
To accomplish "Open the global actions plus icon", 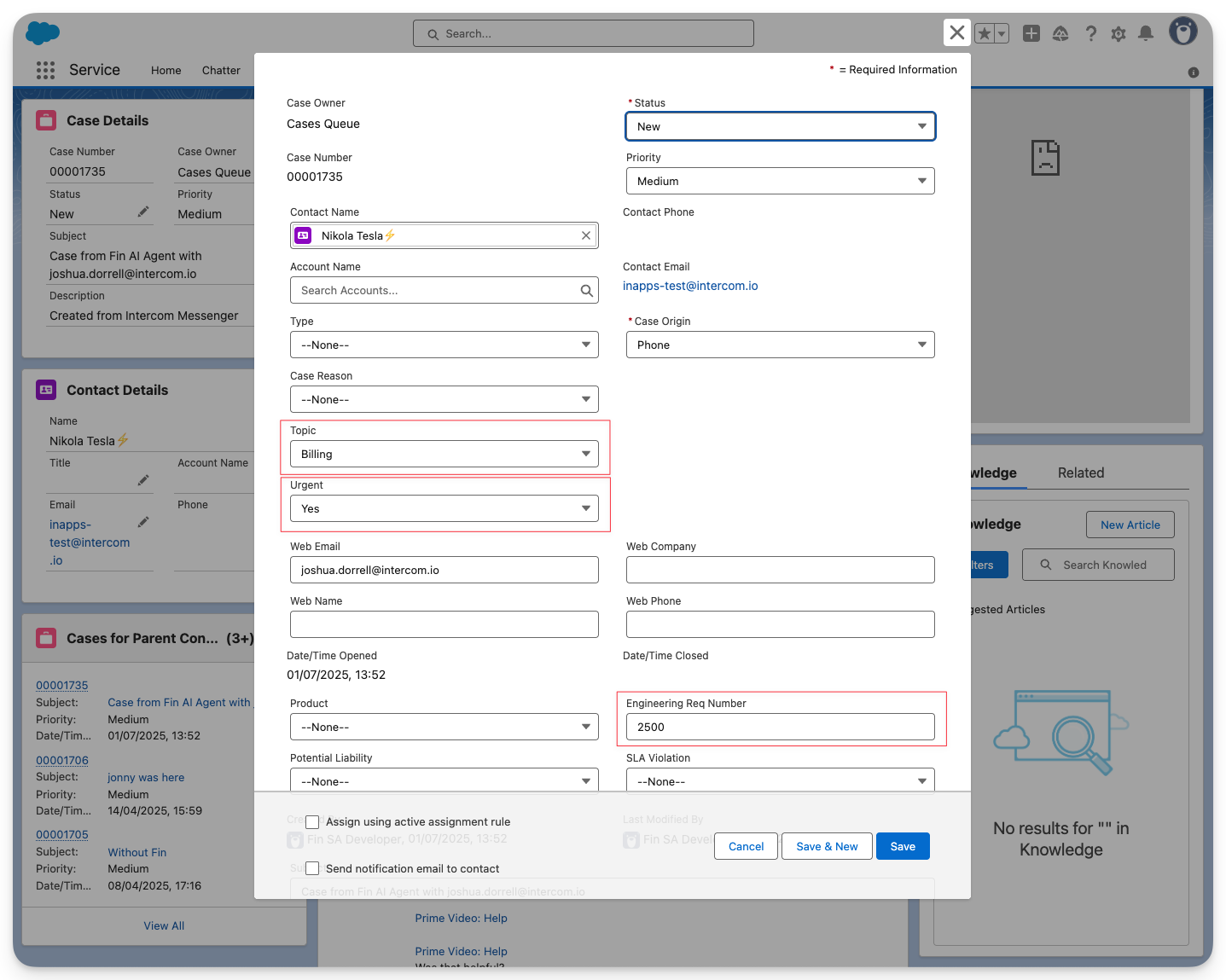I will click(1031, 34).
